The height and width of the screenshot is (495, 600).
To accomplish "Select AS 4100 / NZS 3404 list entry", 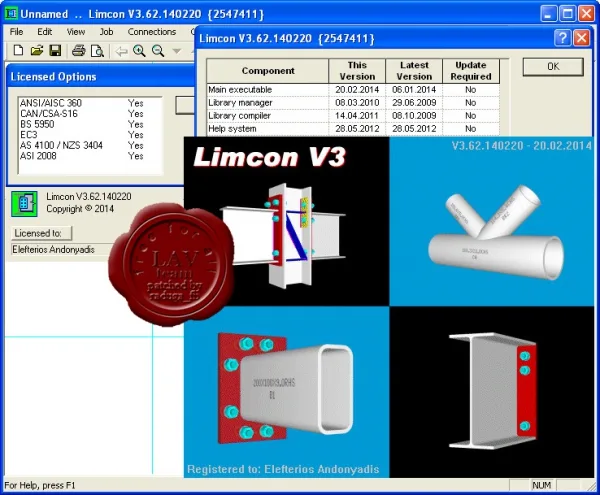I will [90, 145].
